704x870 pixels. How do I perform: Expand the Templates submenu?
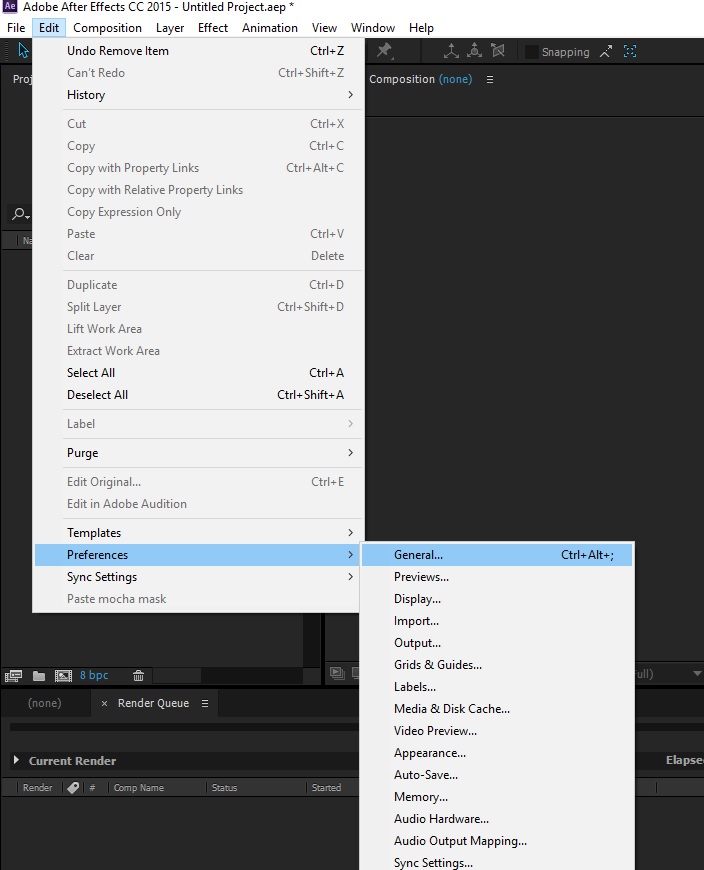[x=198, y=533]
